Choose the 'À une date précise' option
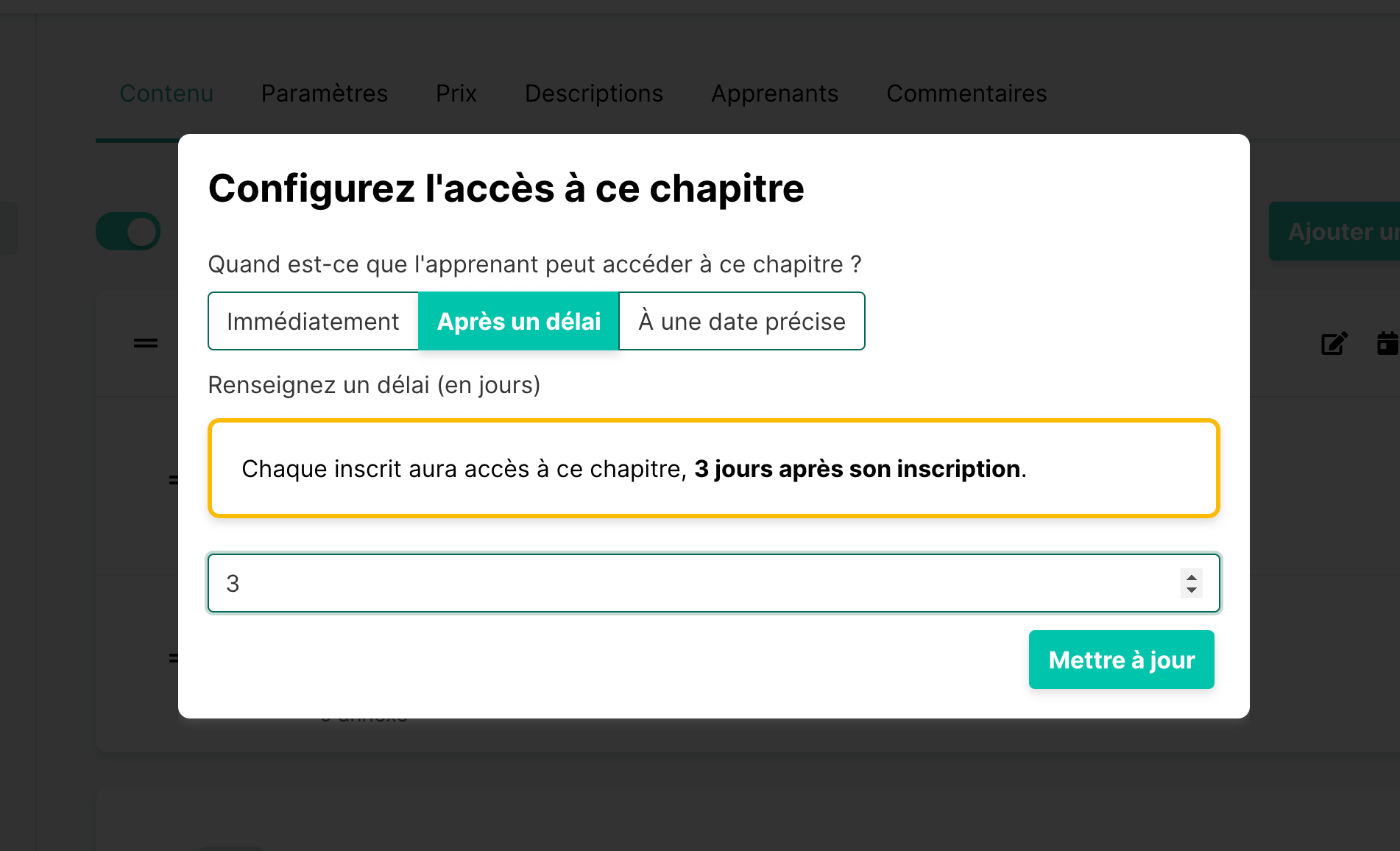The image size is (1400, 851). 742,322
